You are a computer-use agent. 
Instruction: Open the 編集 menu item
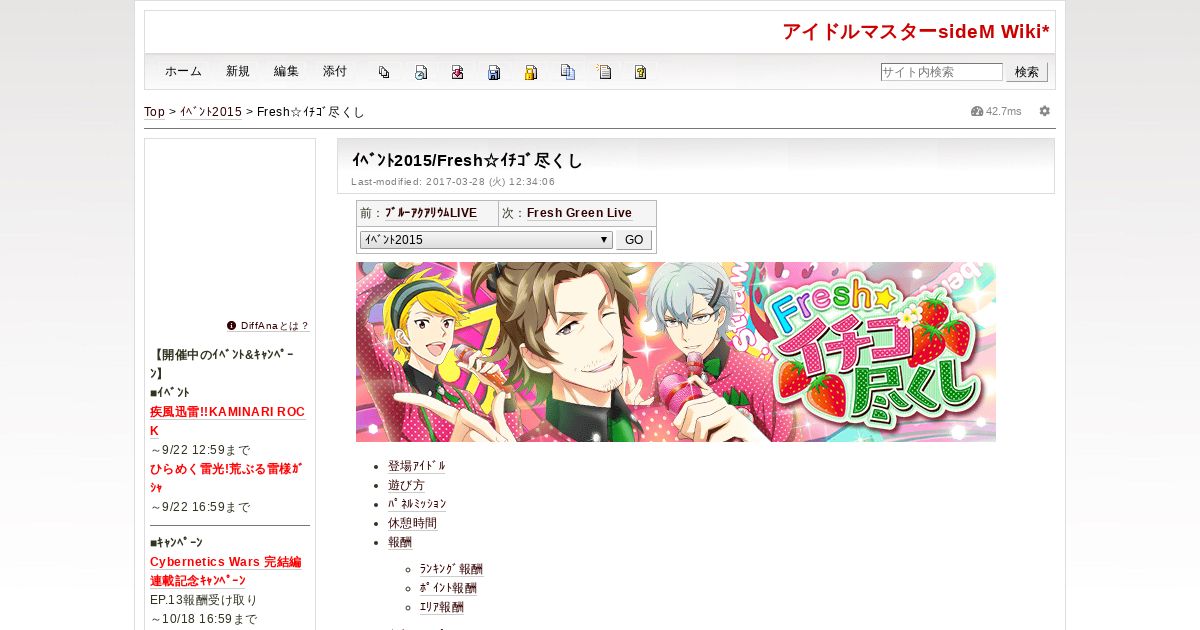[286, 72]
